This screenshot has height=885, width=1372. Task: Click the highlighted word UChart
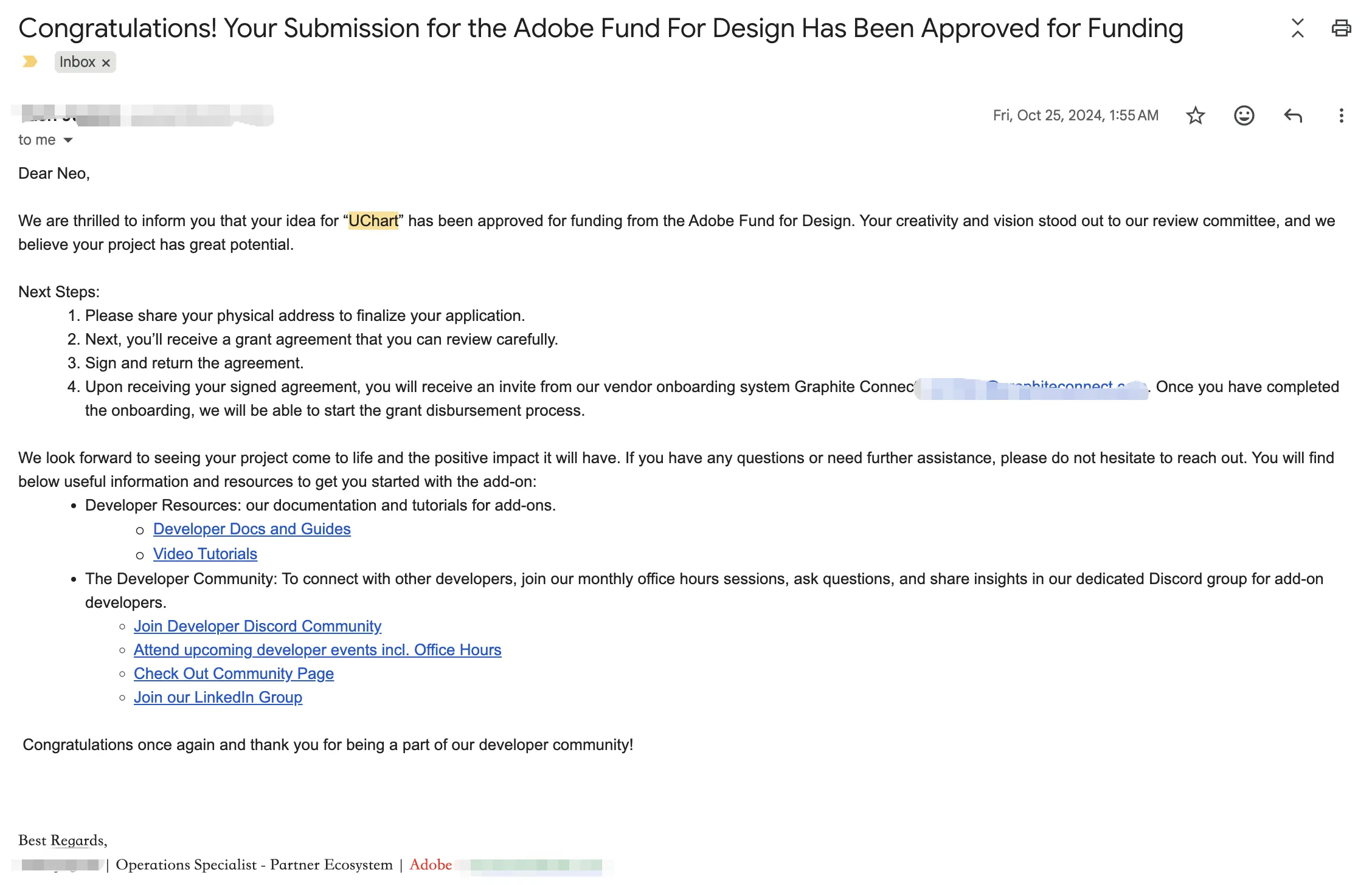(373, 221)
